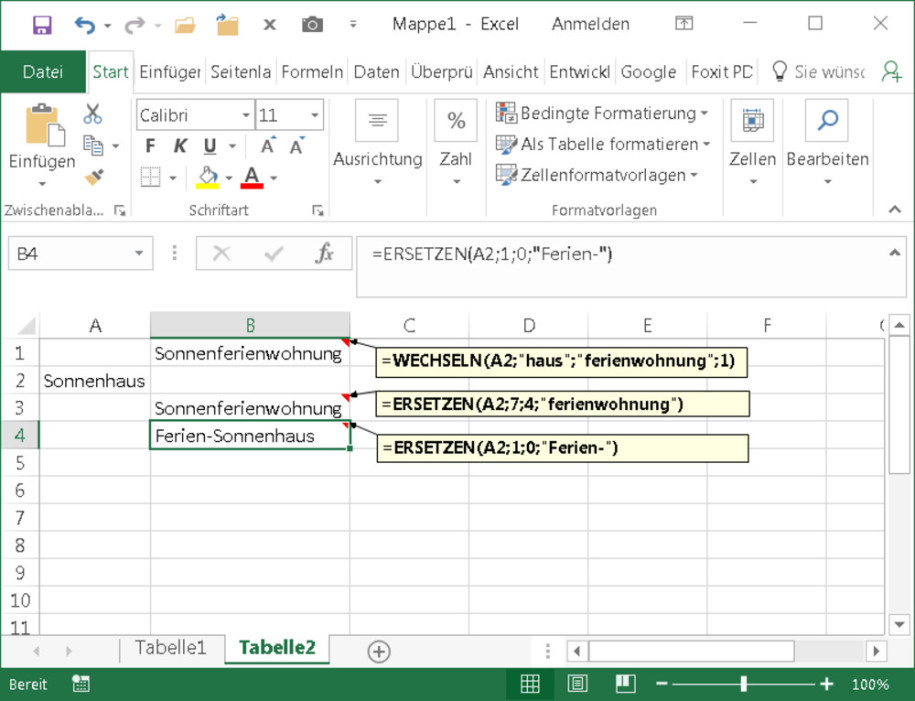The height and width of the screenshot is (701, 915).
Task: Click the Undo arrow icon
Action: coord(85,25)
